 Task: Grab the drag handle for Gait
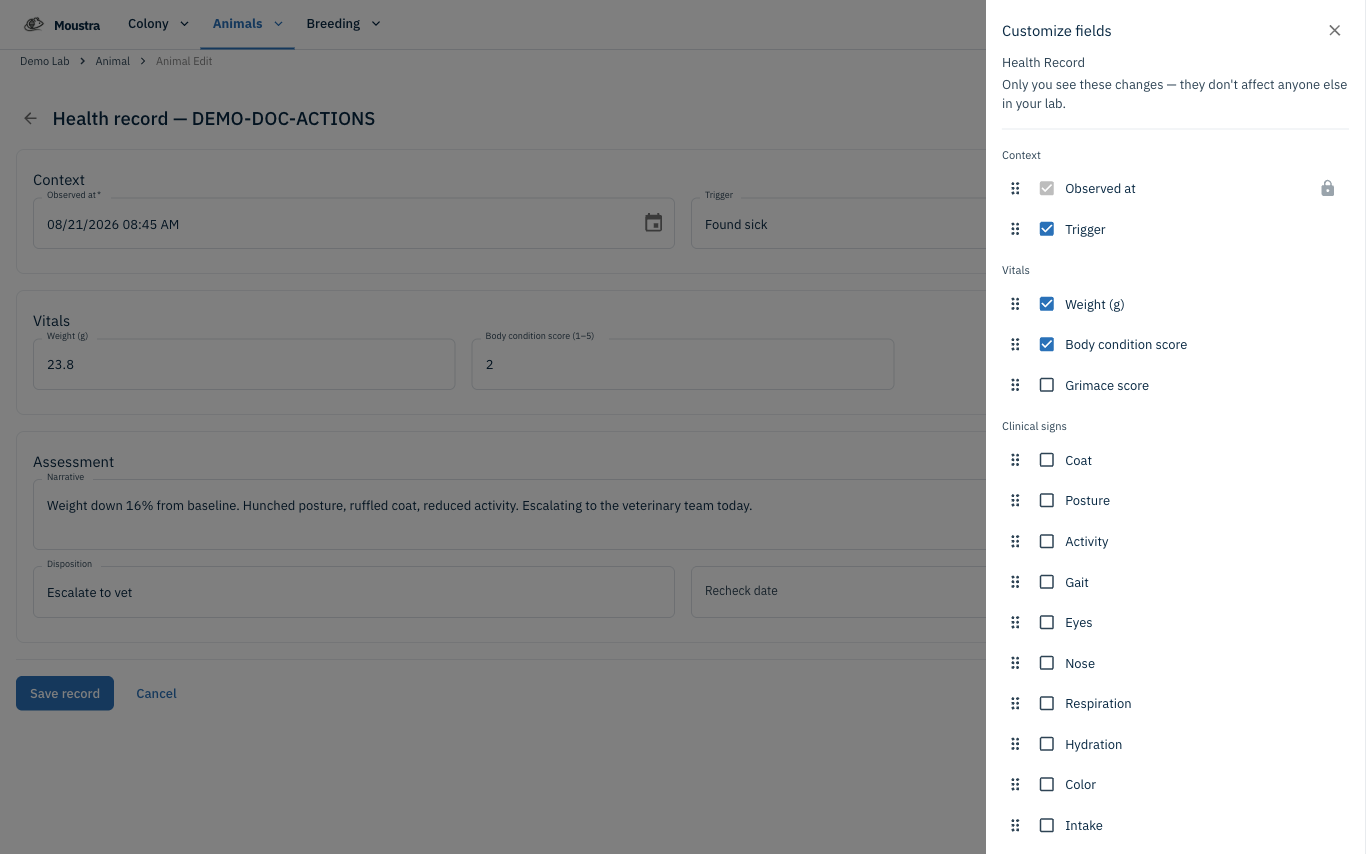click(1015, 582)
